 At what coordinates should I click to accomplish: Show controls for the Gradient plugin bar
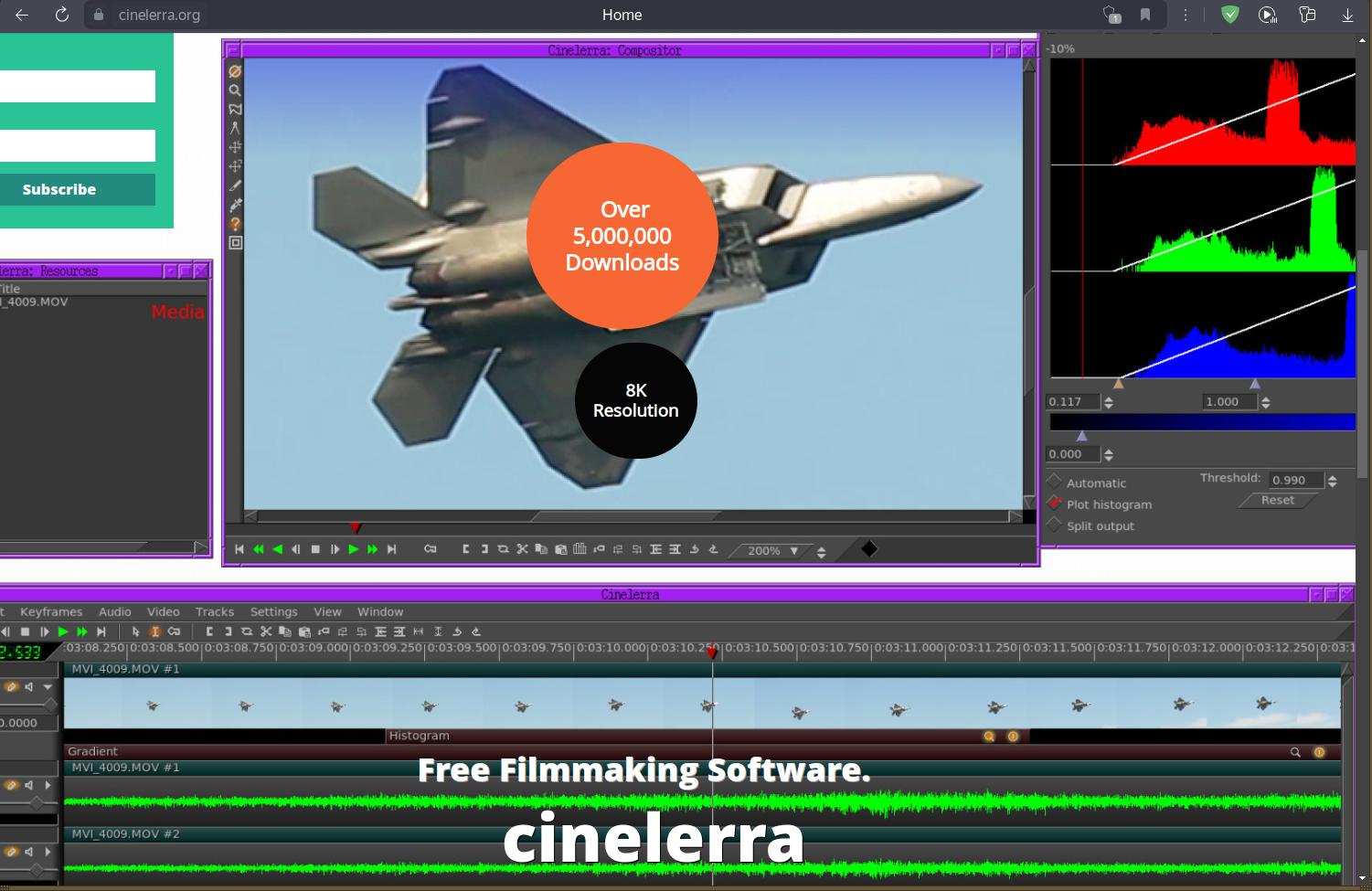coord(1295,752)
